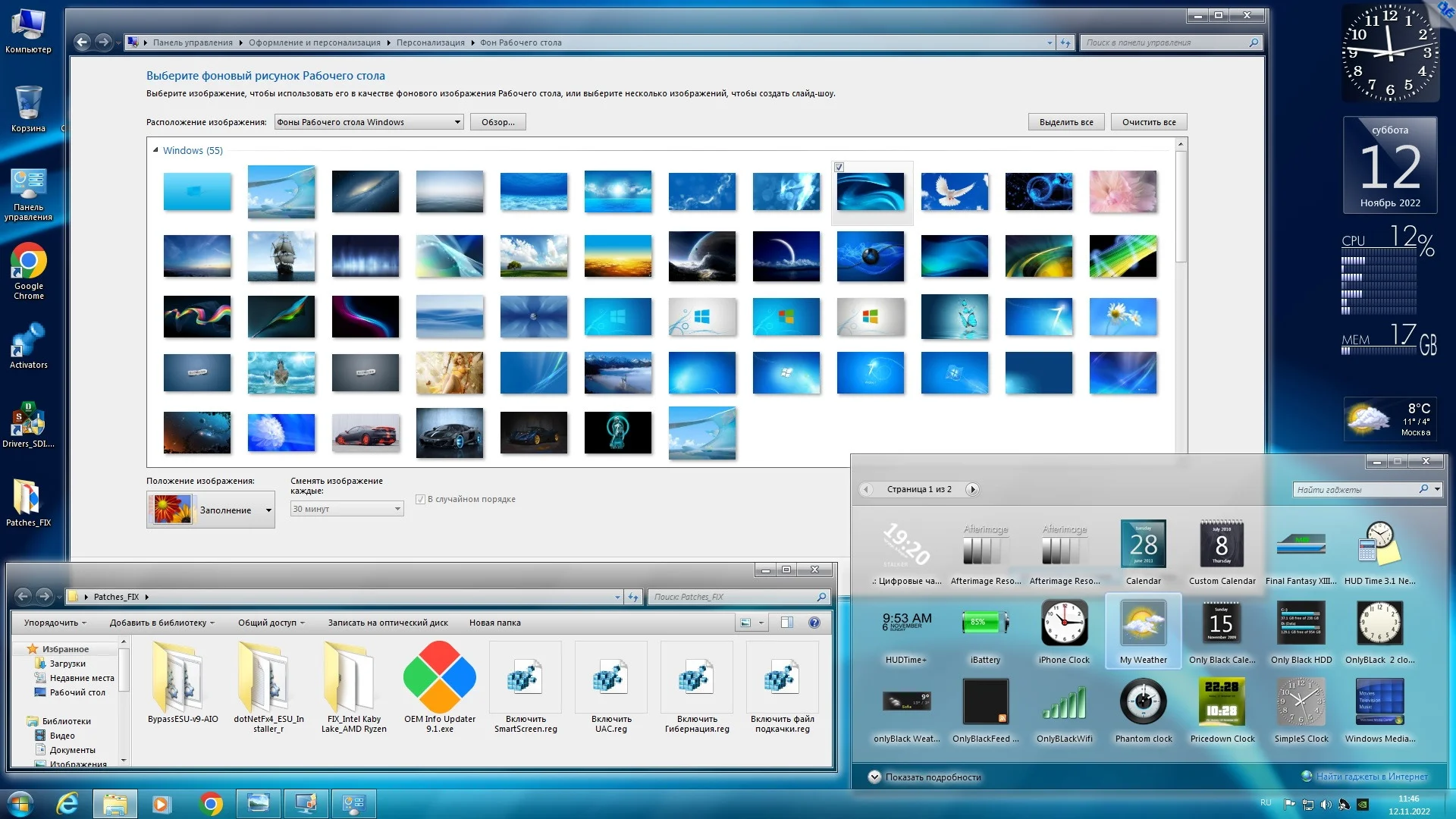Toggle the shuffle order checkbox

[420, 499]
